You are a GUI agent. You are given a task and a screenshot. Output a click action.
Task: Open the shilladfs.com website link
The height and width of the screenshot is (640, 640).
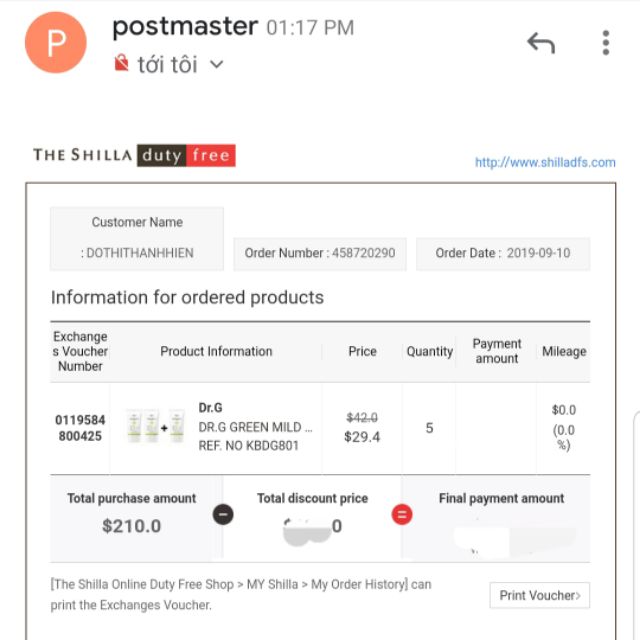(x=545, y=162)
